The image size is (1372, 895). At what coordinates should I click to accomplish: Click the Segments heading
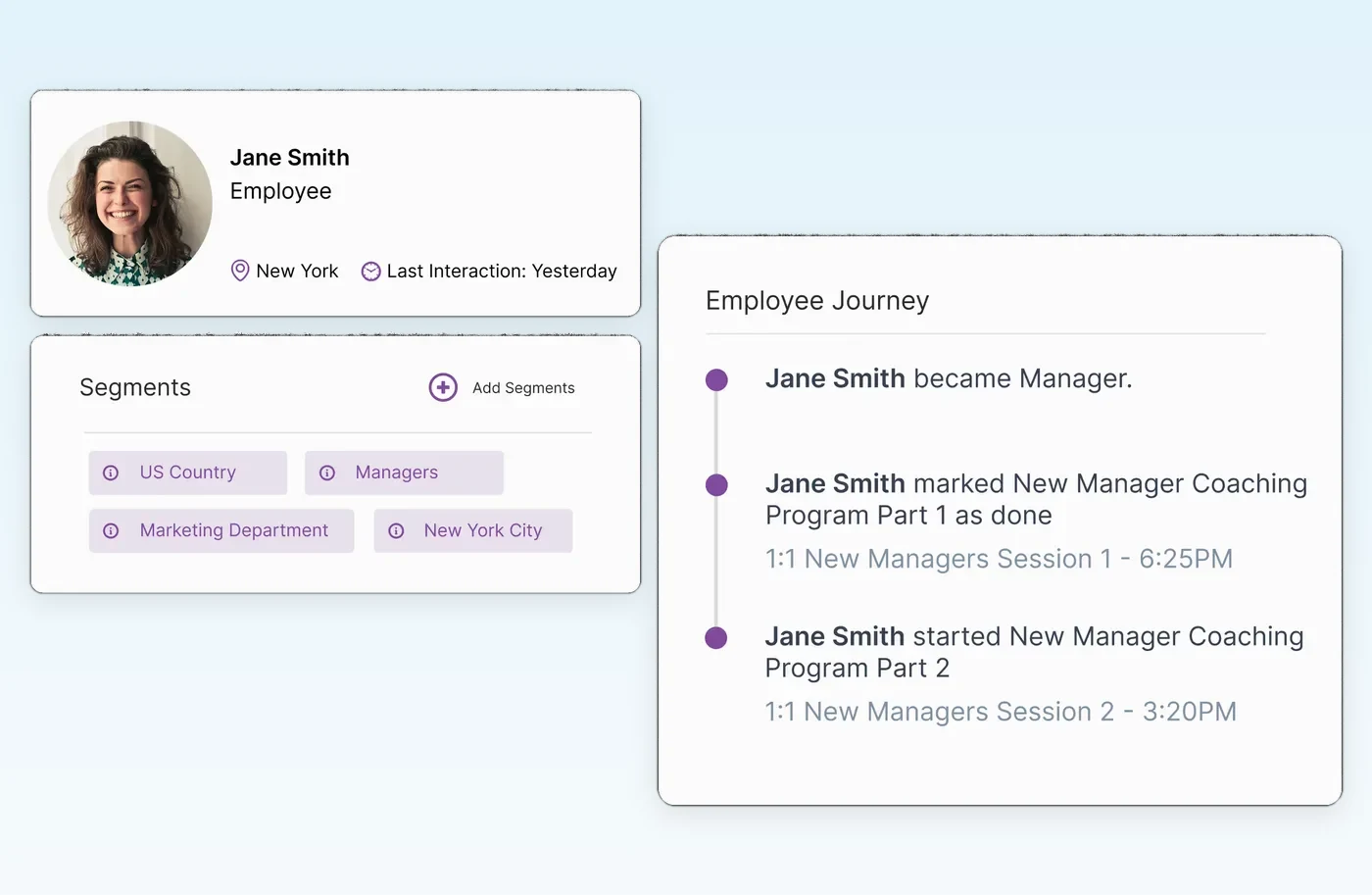pyautogui.click(x=135, y=387)
